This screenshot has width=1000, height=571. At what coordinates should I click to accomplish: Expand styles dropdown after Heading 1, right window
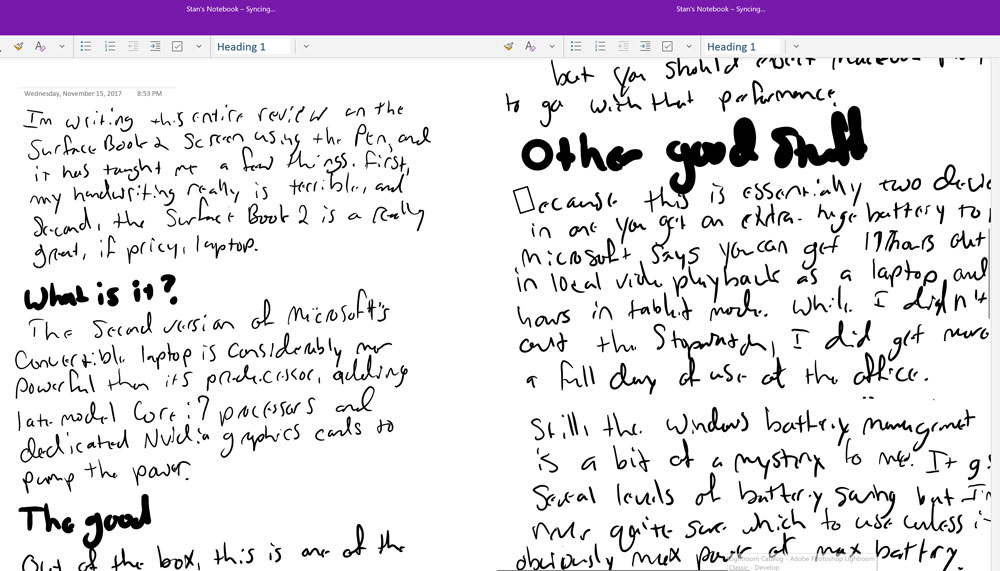click(796, 46)
